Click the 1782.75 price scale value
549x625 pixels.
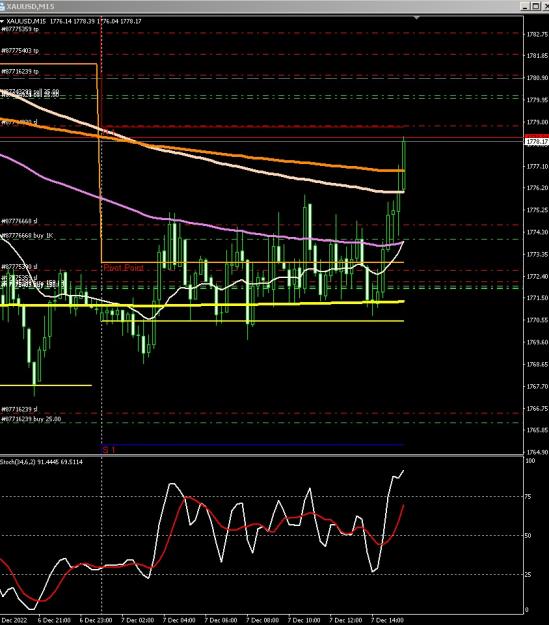tap(537, 35)
